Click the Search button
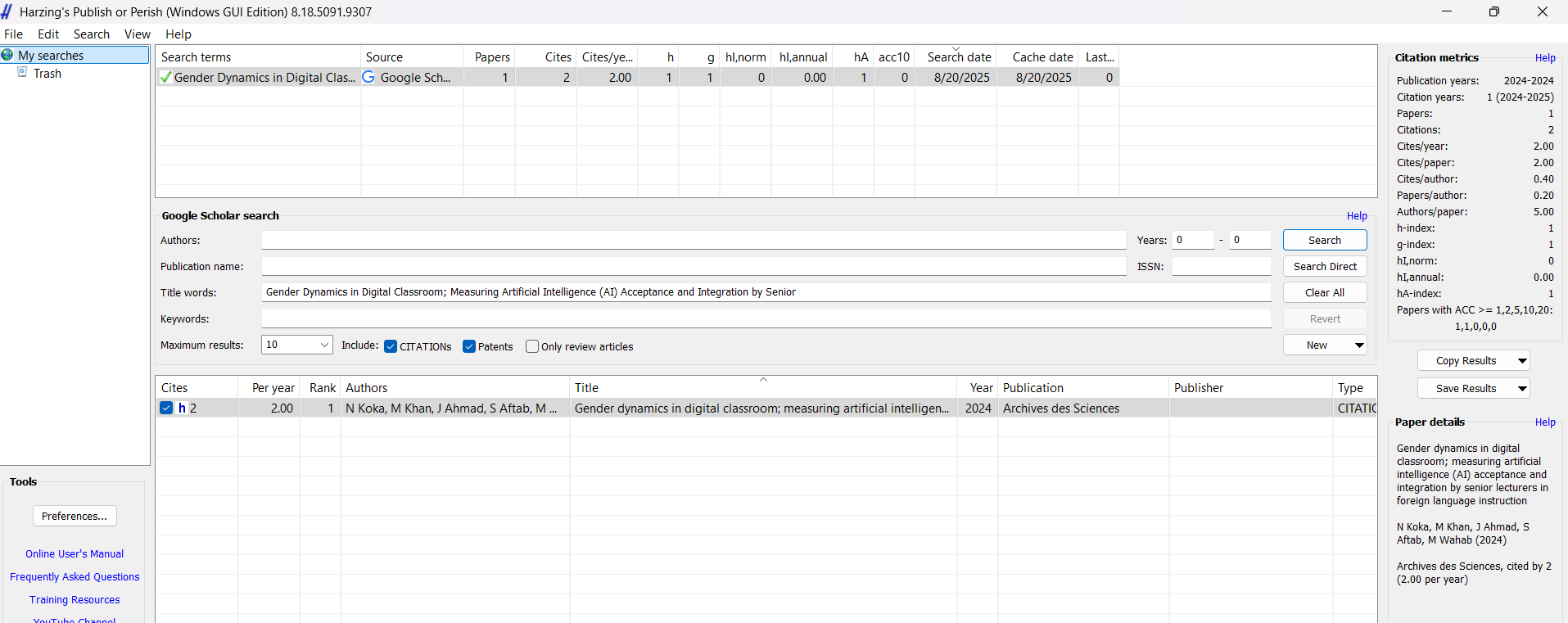The image size is (1568, 623). 1325,240
